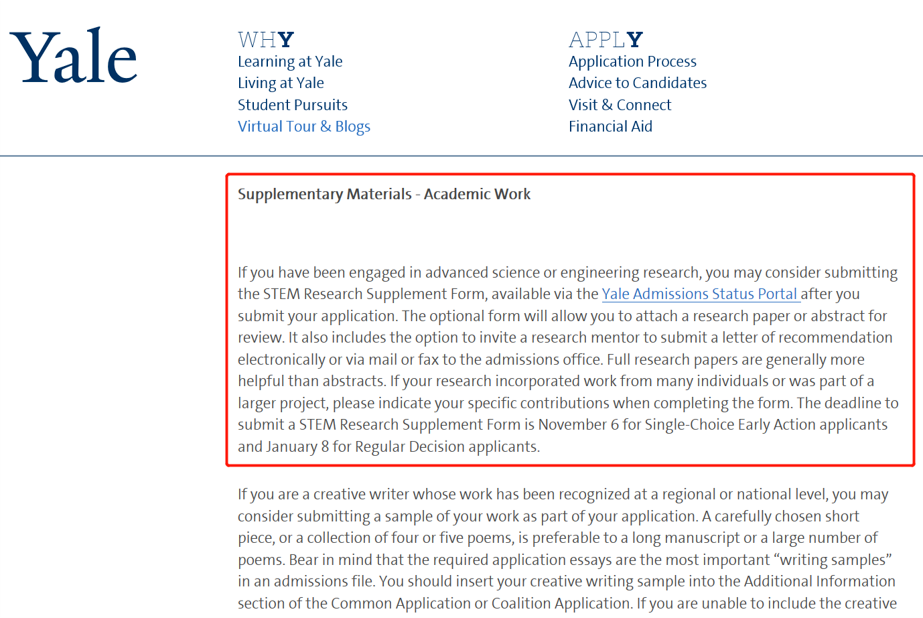This screenshot has width=923, height=618.
Task: Click the 'November 6' deadline text
Action: (x=582, y=425)
